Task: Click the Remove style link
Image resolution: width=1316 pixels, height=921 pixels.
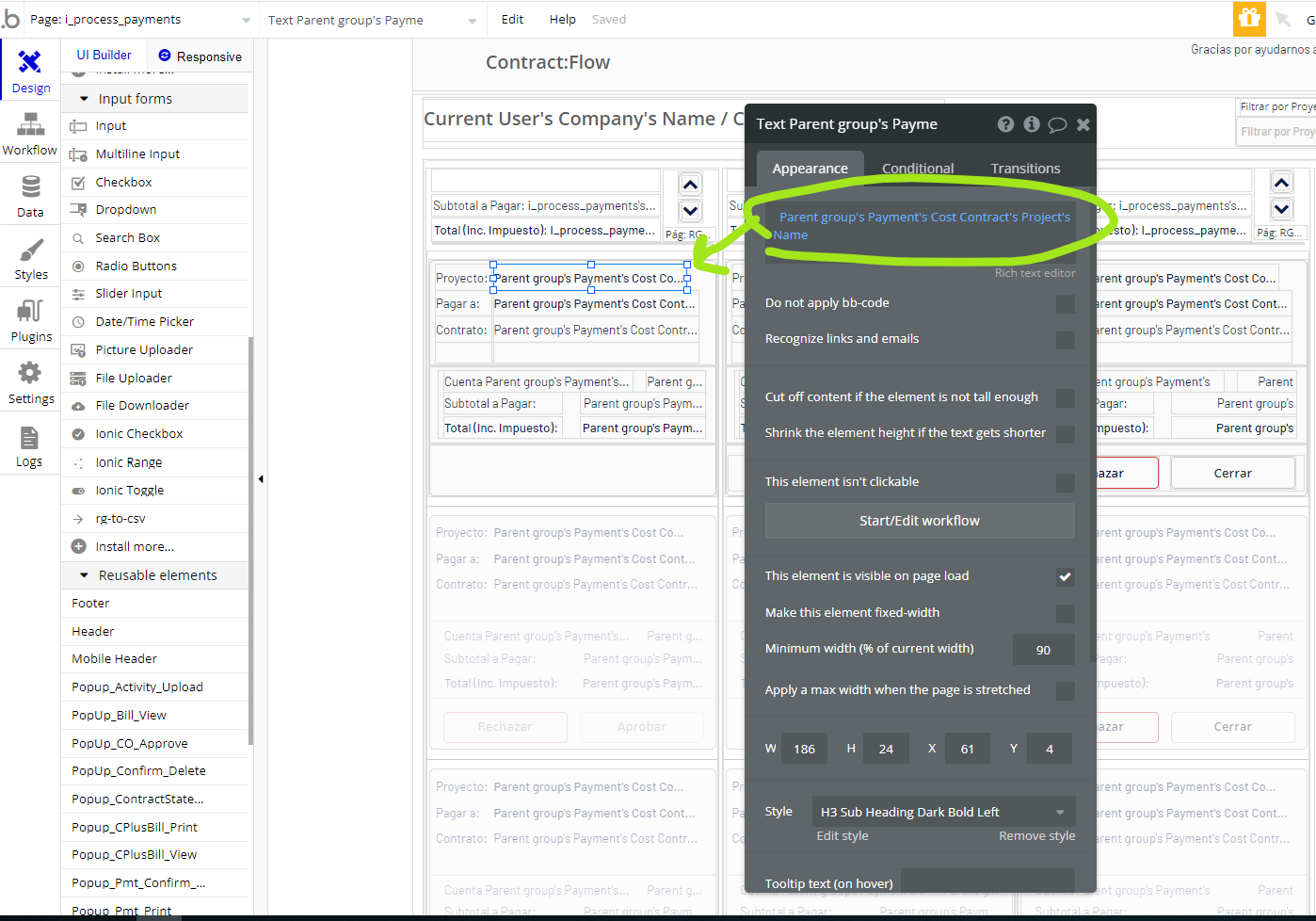Action: 1036,836
